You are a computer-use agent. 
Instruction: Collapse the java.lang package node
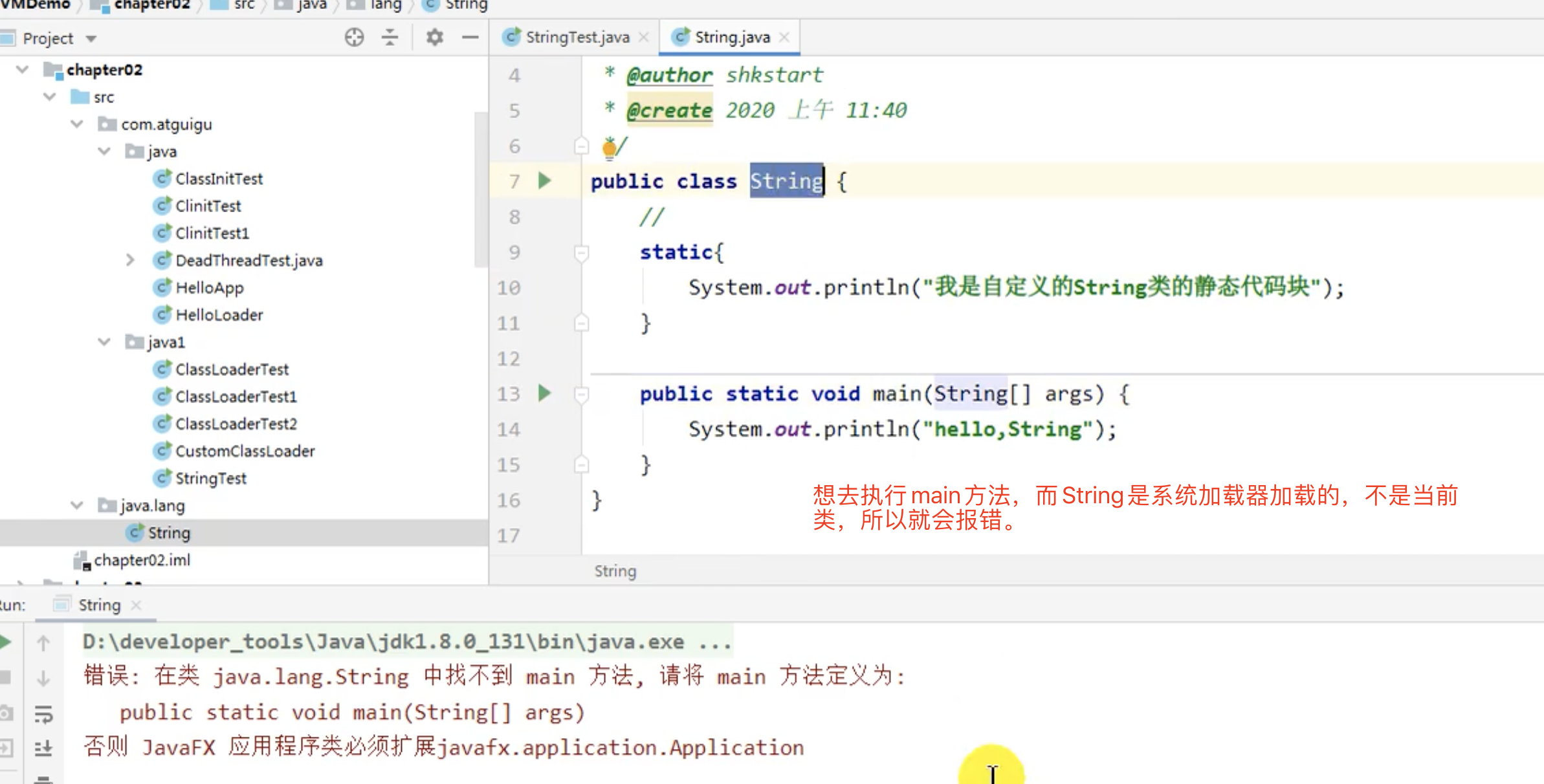tap(76, 505)
